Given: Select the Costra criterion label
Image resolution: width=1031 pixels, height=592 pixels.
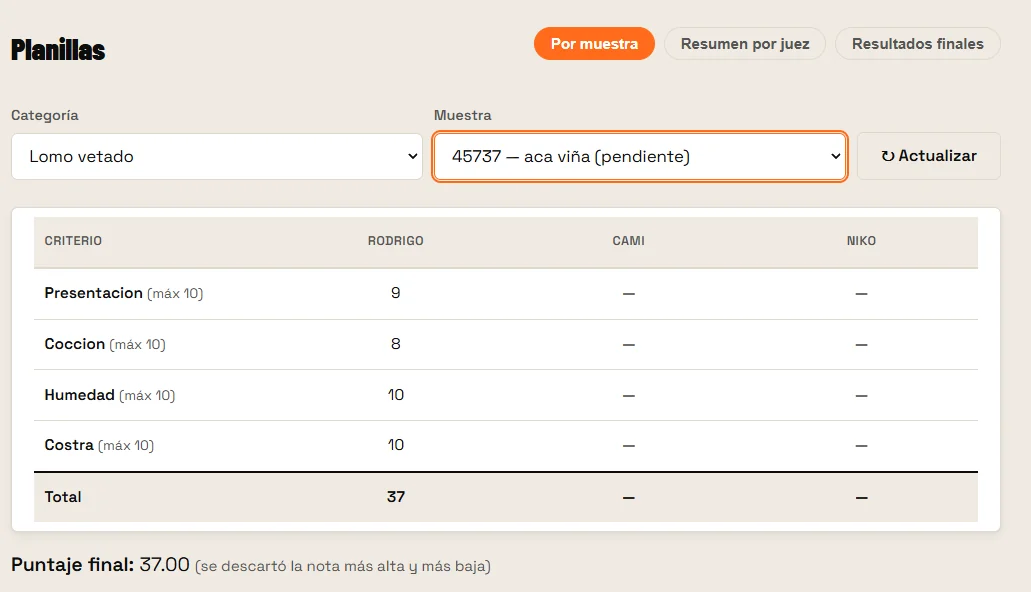Looking at the screenshot, I should 69,445.
